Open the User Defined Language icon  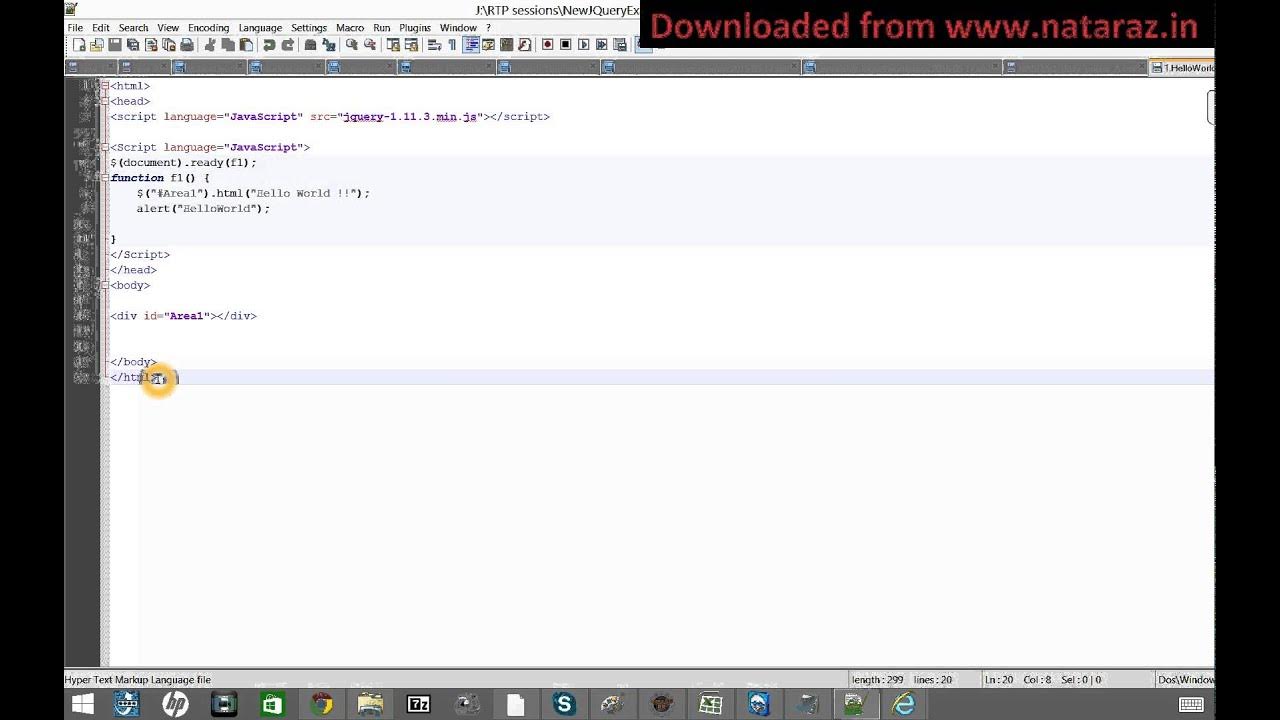click(x=489, y=45)
